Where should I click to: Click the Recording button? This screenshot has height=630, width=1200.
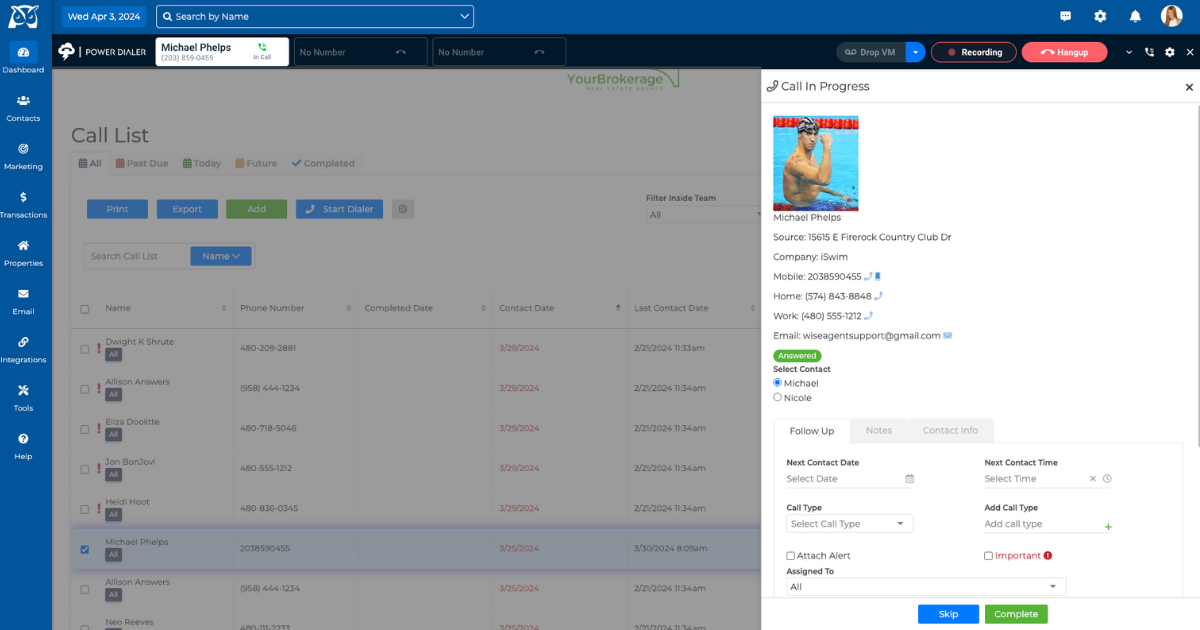pos(974,52)
